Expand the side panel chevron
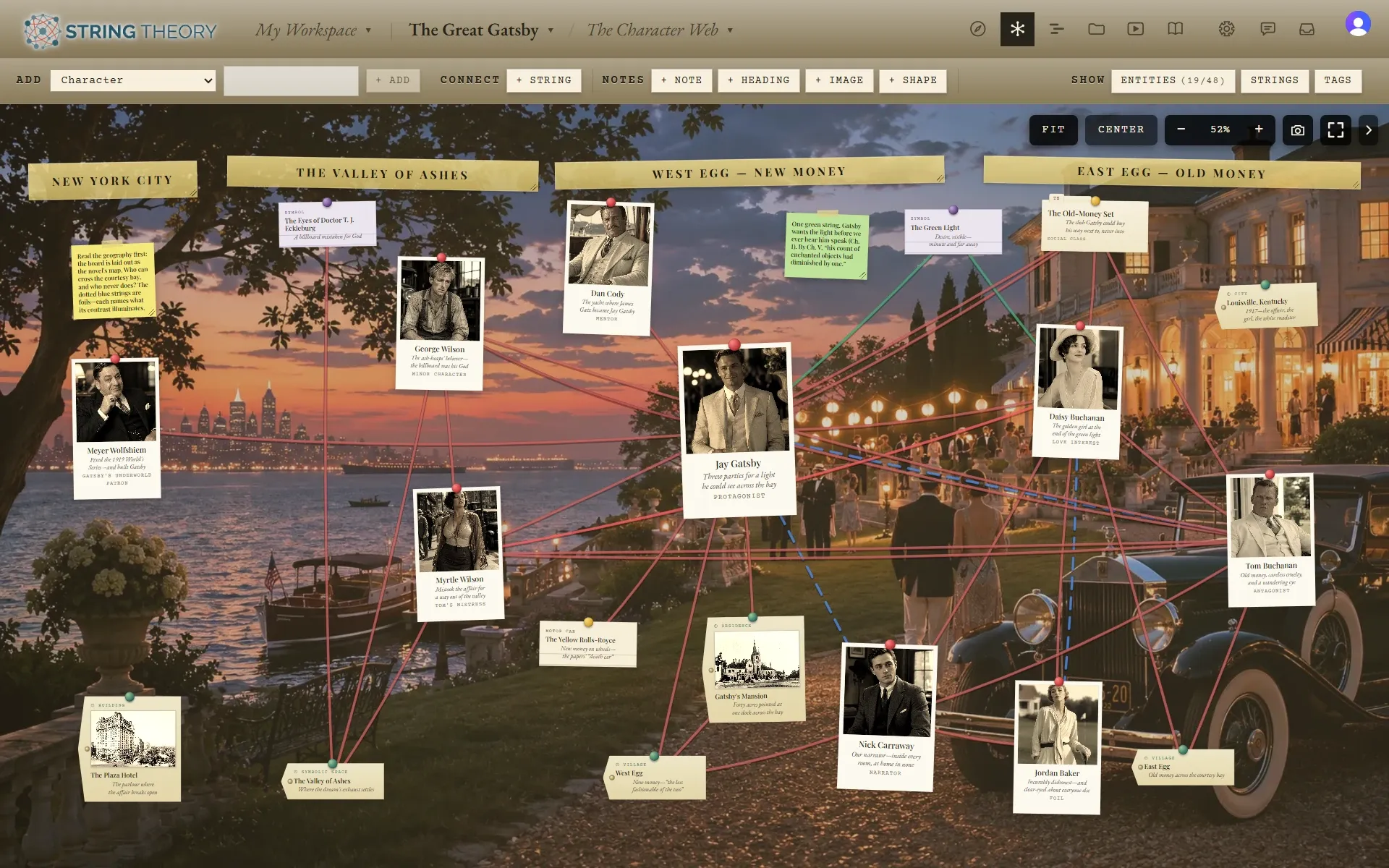The image size is (1389, 868). coord(1369,130)
